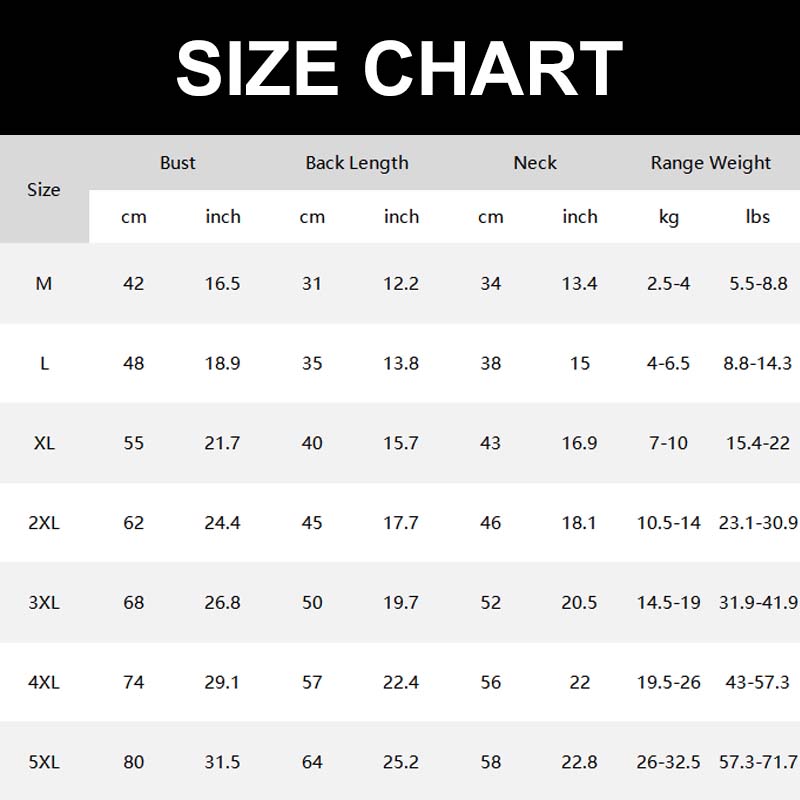Click the Size header cell
800x800 pixels.
click(44, 190)
